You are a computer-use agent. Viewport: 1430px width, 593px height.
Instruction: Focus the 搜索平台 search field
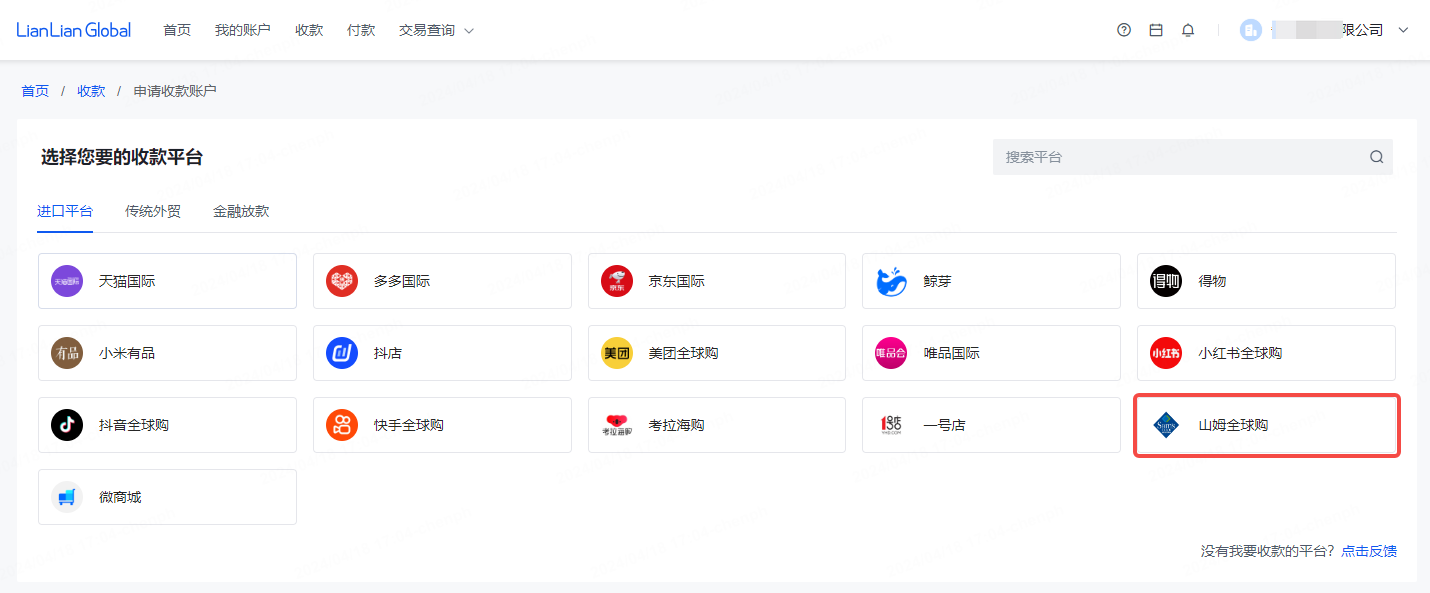1180,157
